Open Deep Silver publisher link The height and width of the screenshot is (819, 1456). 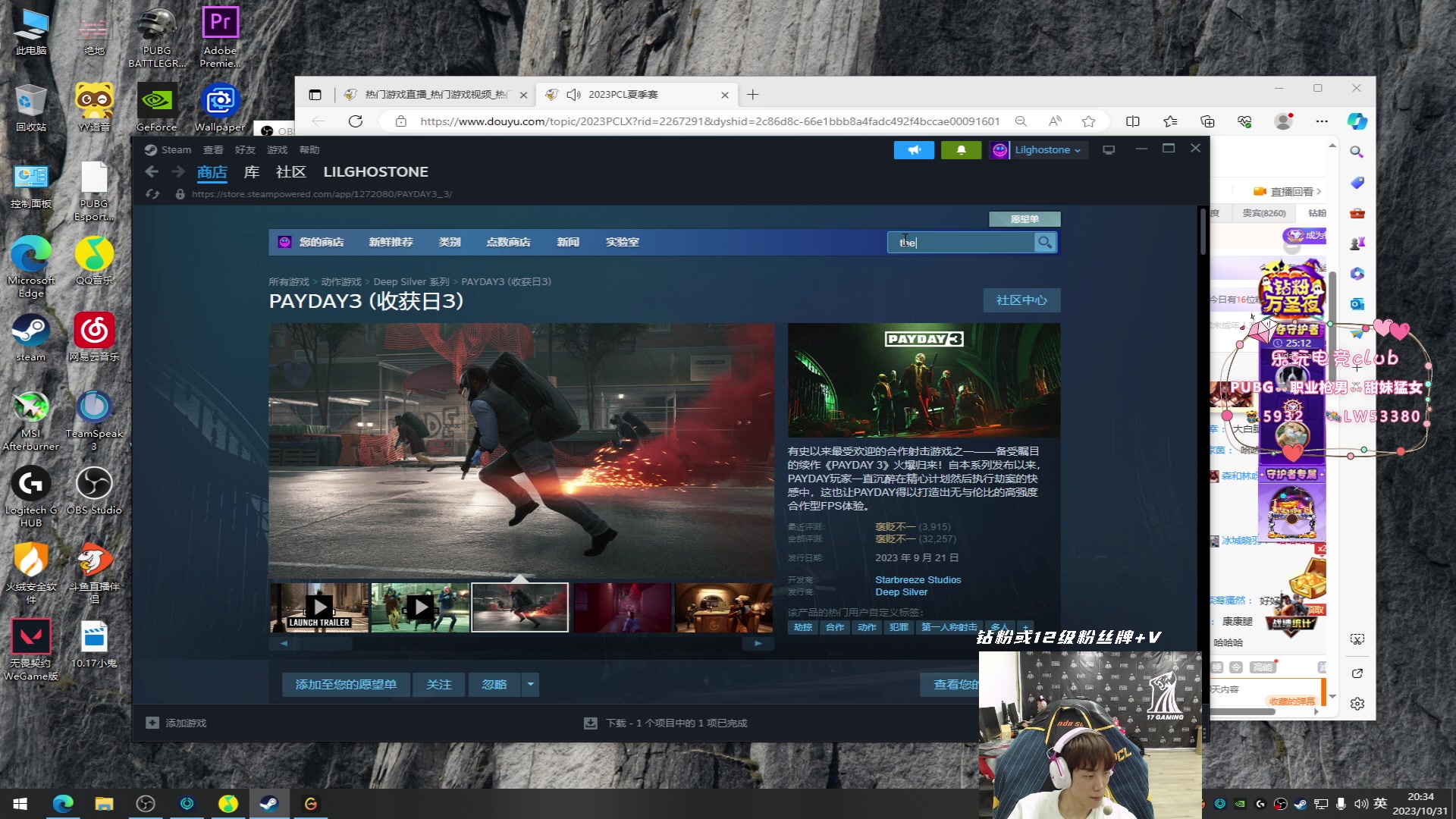coord(901,592)
